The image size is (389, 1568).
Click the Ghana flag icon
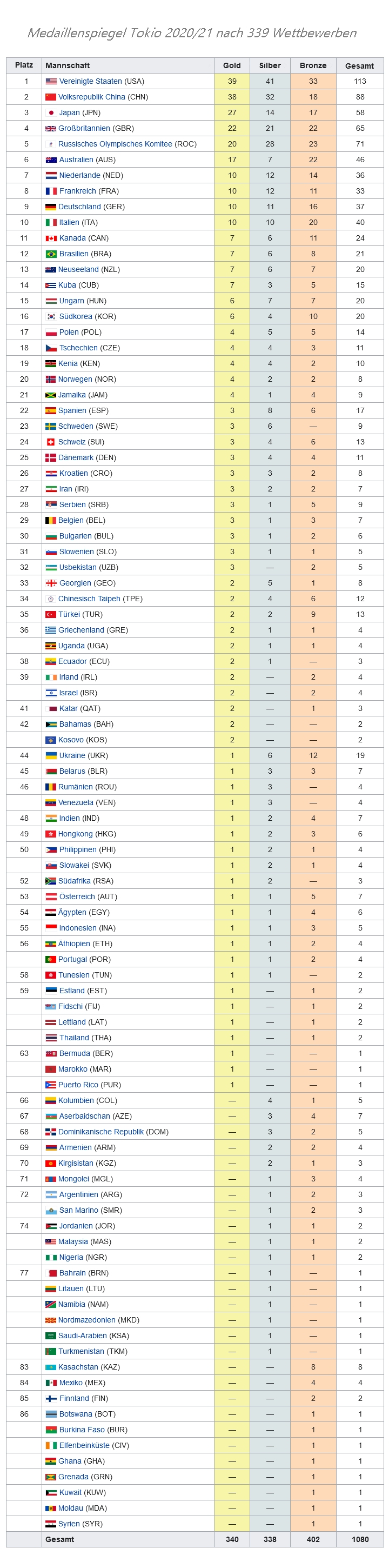[51, 1461]
